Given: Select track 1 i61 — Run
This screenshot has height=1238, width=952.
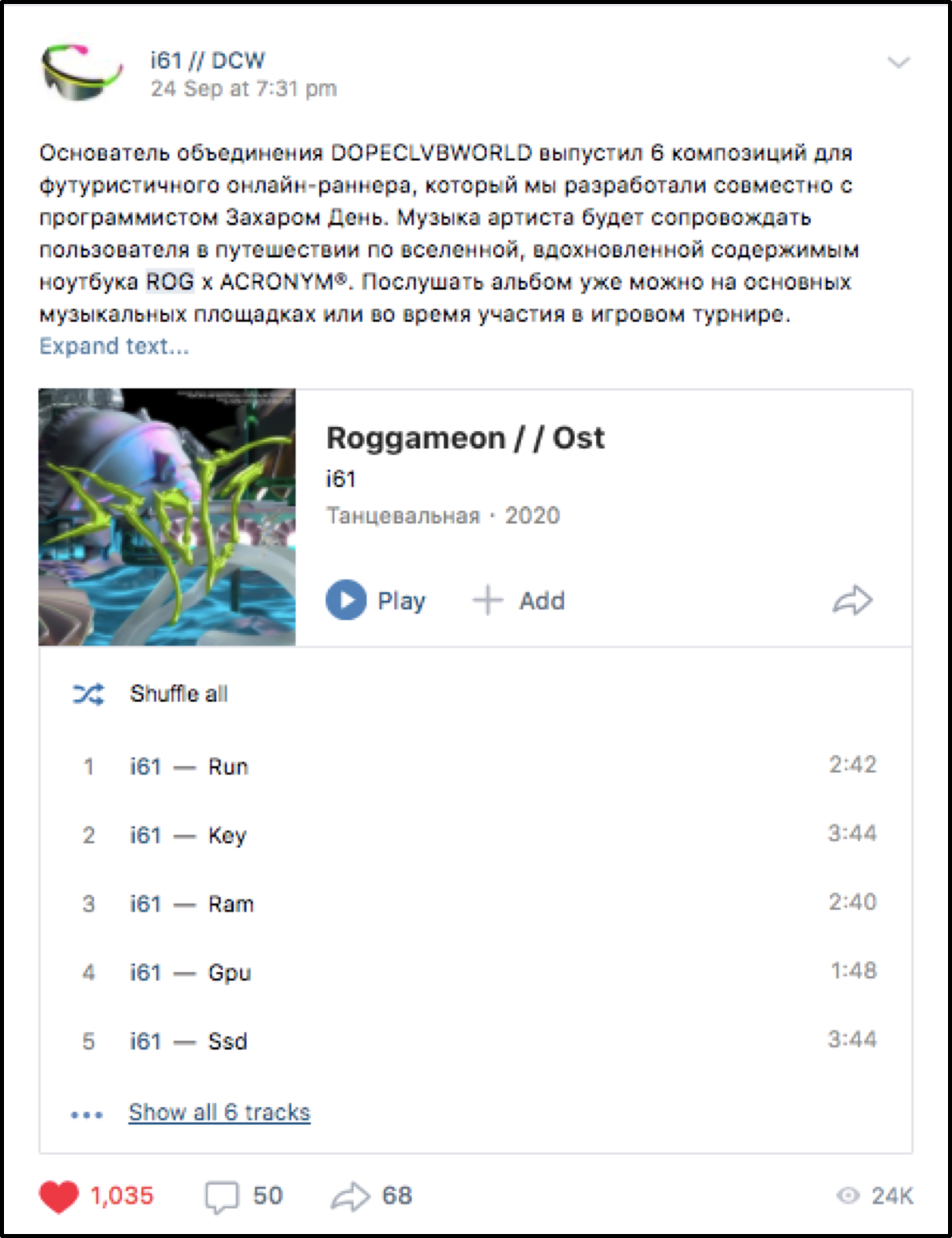Looking at the screenshot, I should [476, 766].
